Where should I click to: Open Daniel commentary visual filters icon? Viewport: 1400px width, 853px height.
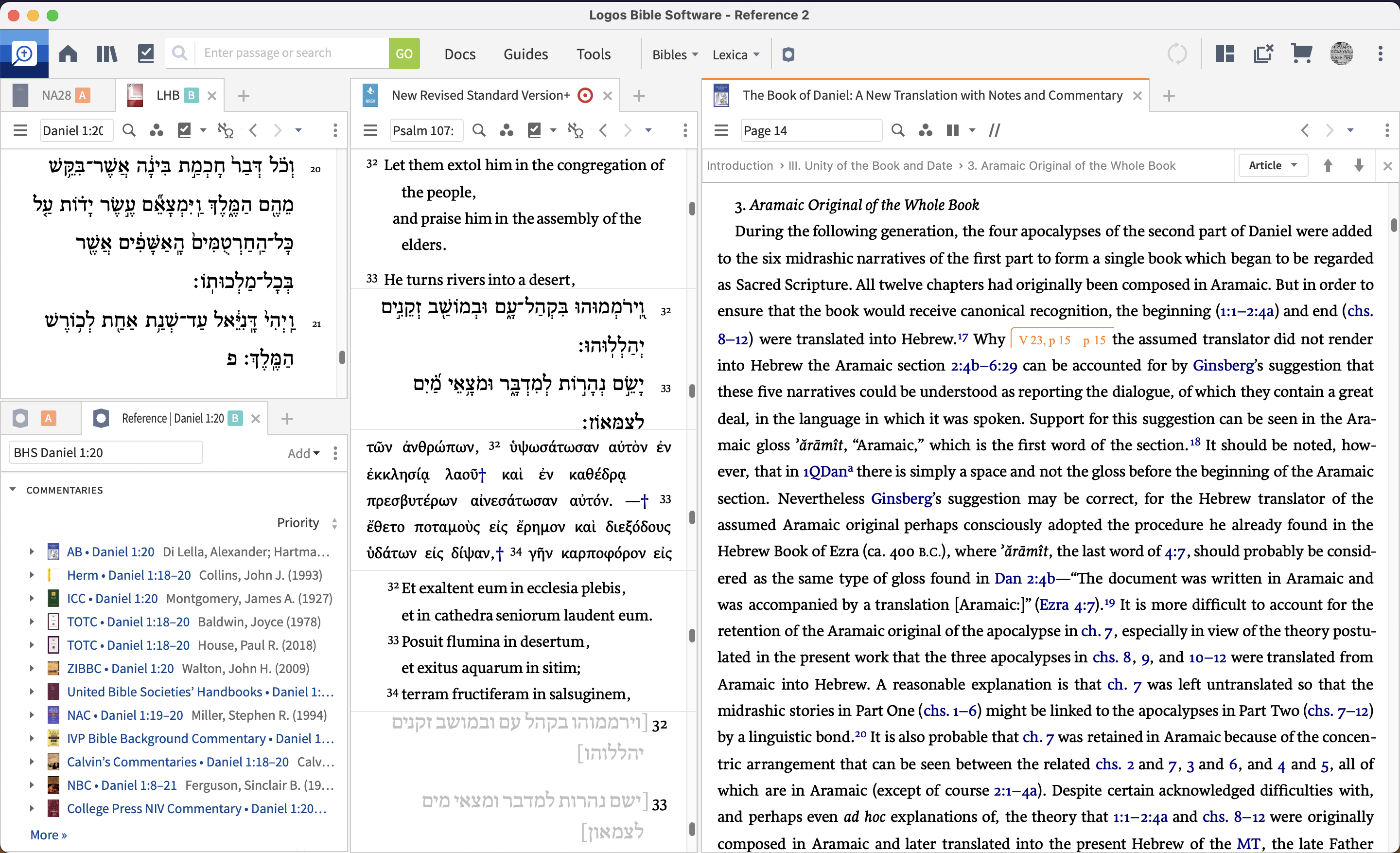click(x=926, y=131)
